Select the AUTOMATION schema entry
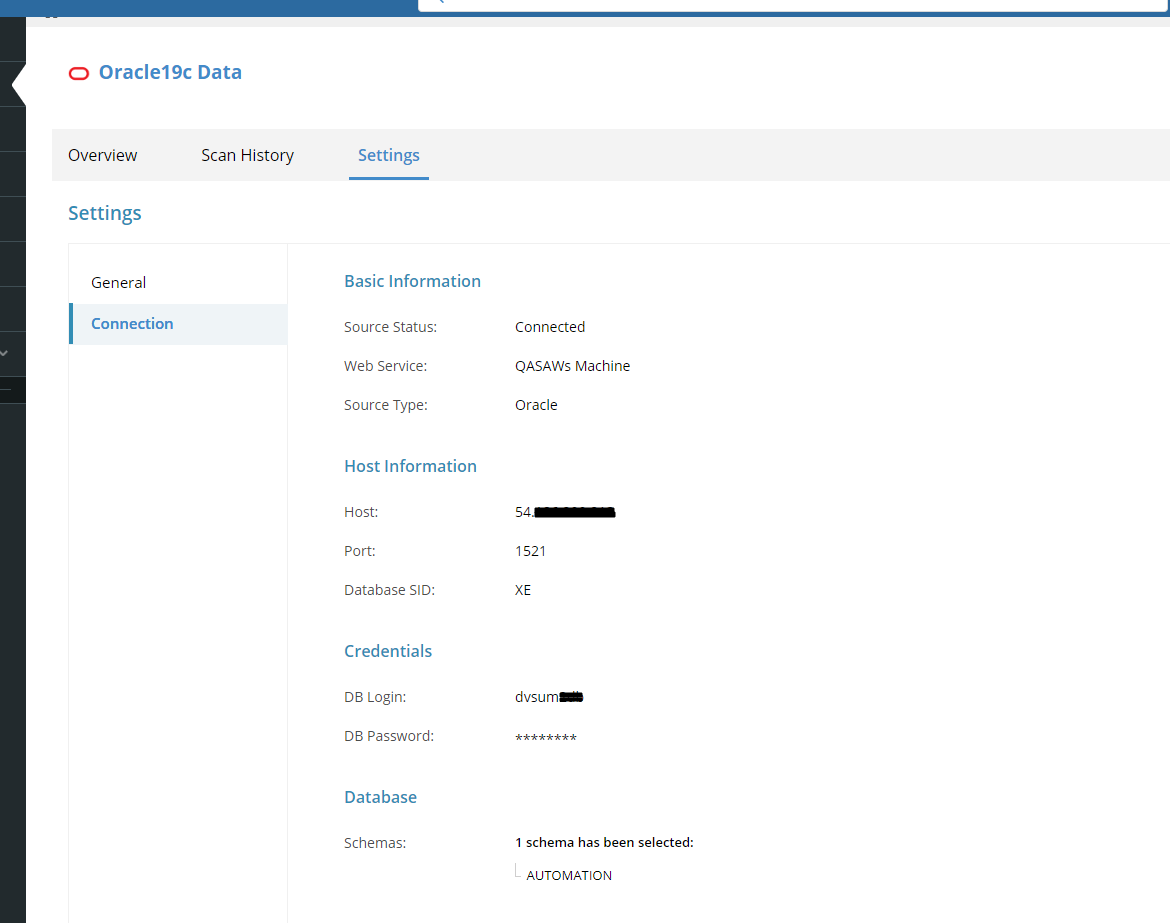Screen dimensions: 1170x923 (x=569, y=876)
